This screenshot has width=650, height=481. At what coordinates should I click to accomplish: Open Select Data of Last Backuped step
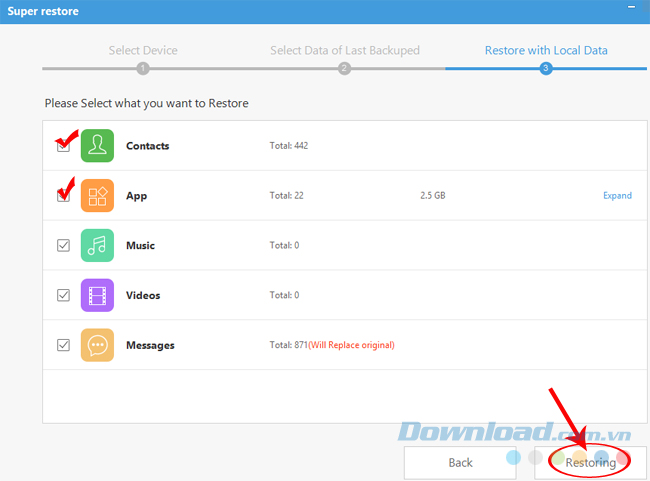pyautogui.click(x=344, y=50)
